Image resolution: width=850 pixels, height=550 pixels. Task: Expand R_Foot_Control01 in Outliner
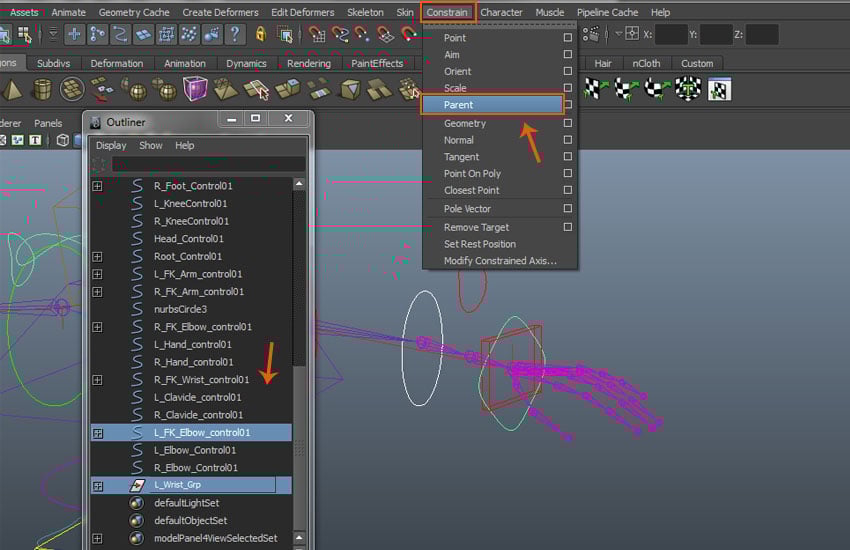pos(97,186)
